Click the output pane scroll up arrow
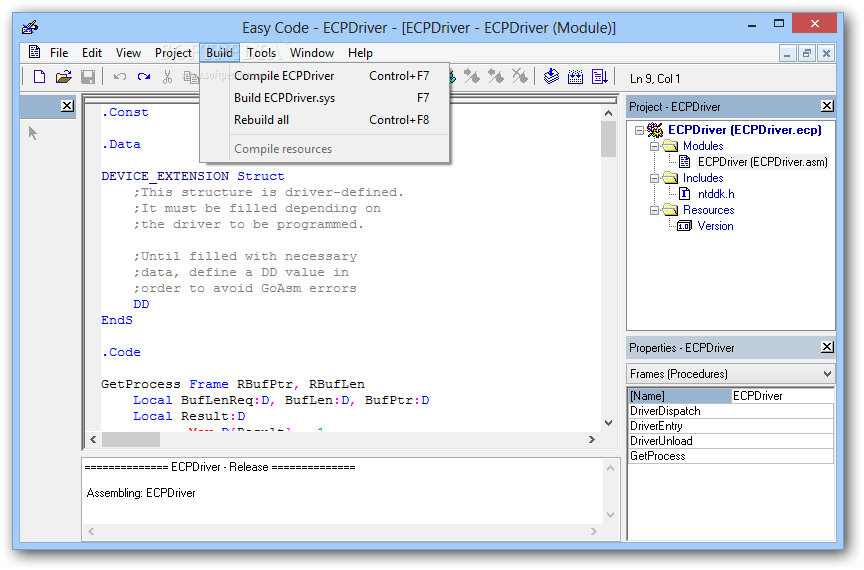 click(611, 468)
